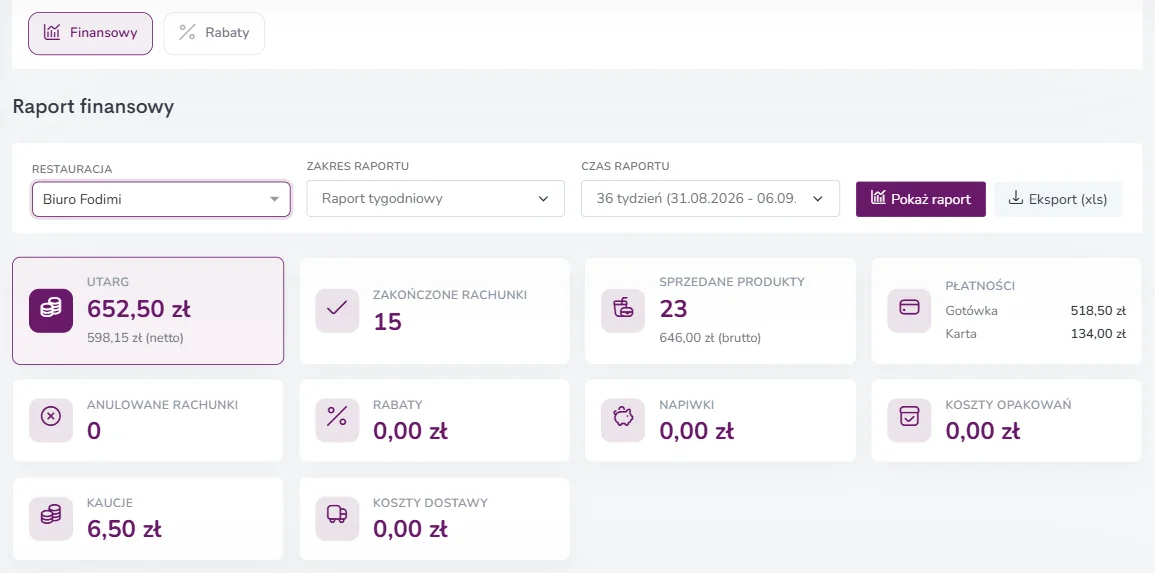Click the Sprzedane produkty count 23
This screenshot has height=573, width=1155.
pos(673,309)
